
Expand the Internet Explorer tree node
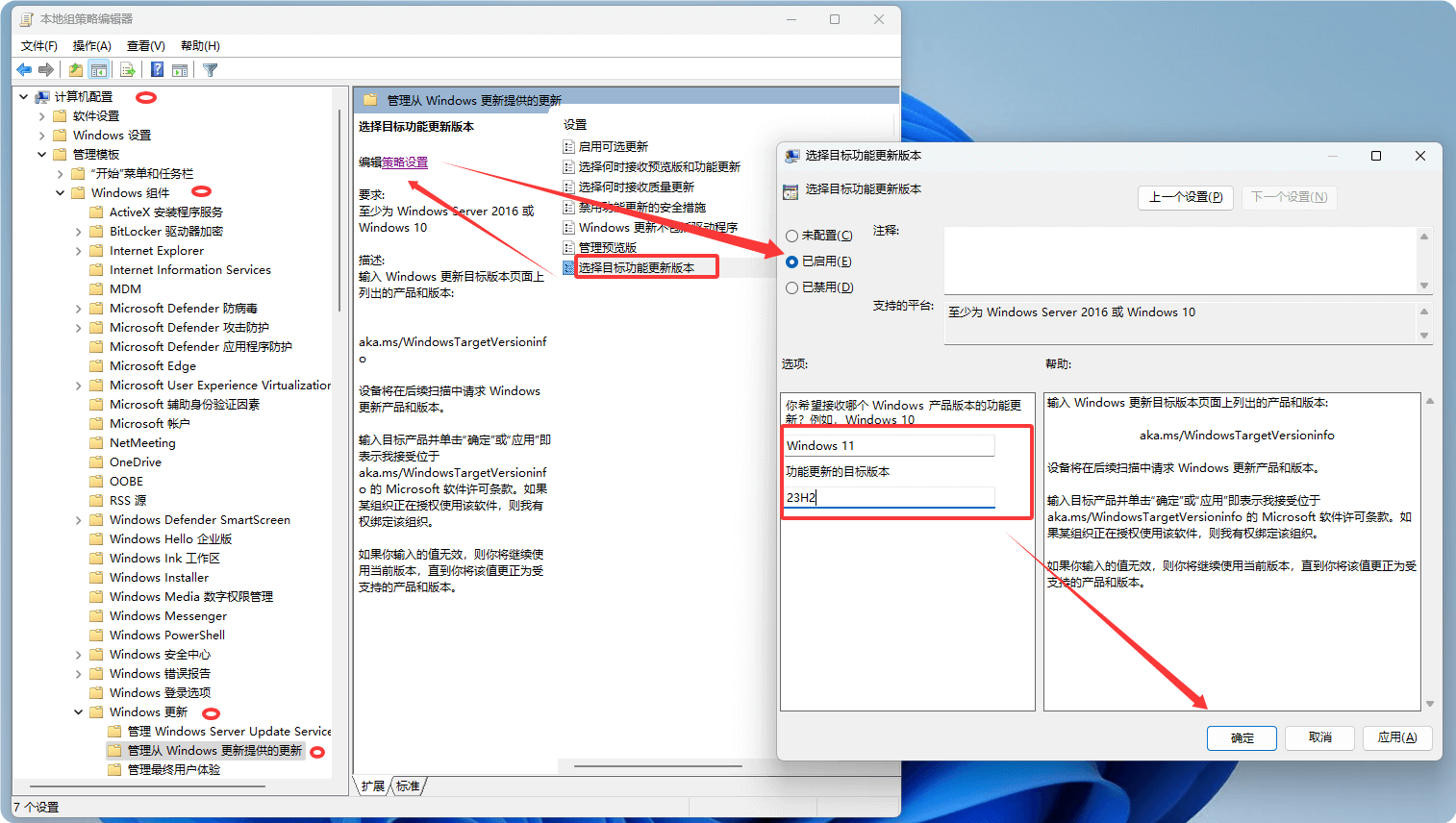click(79, 250)
